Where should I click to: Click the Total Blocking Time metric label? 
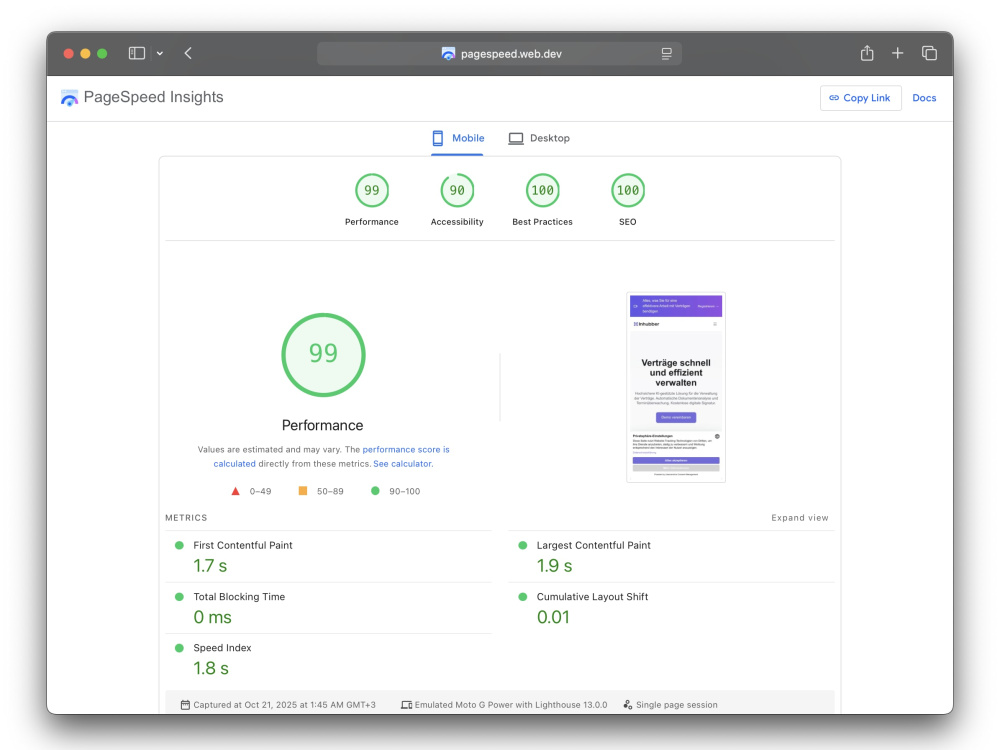point(239,597)
